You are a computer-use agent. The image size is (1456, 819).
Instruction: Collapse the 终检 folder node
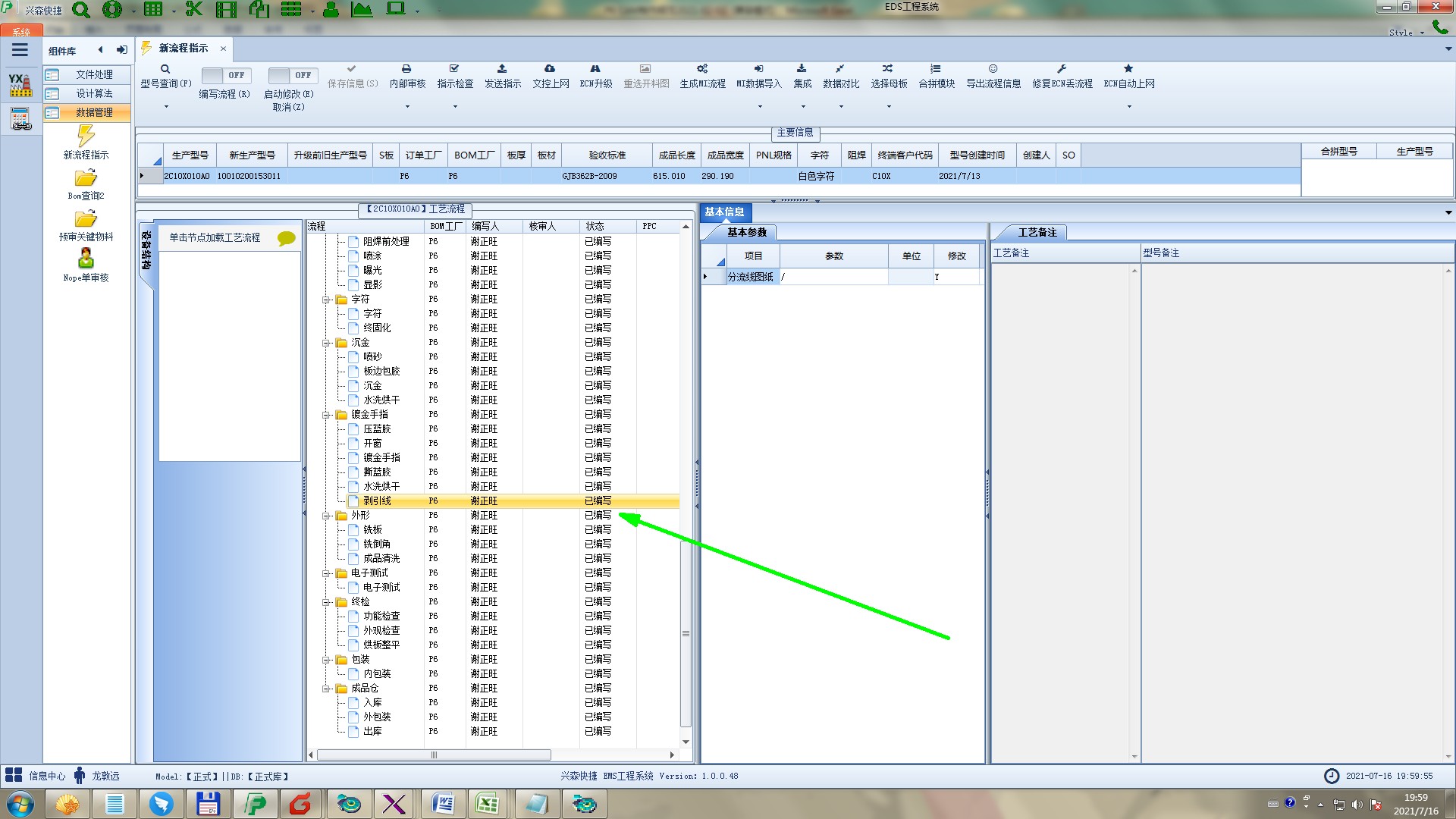pyautogui.click(x=326, y=602)
